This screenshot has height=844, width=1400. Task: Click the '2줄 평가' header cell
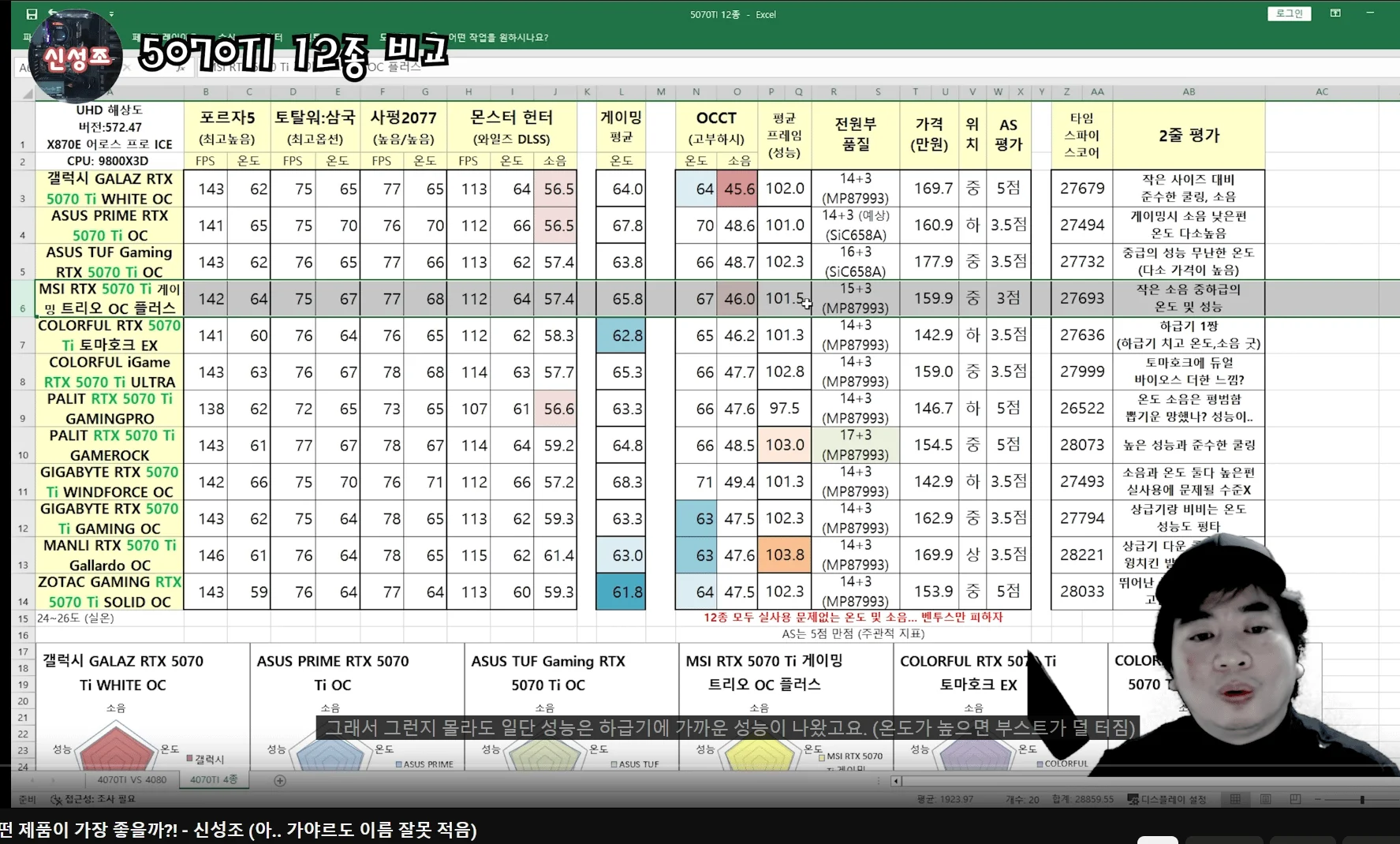tap(1189, 134)
